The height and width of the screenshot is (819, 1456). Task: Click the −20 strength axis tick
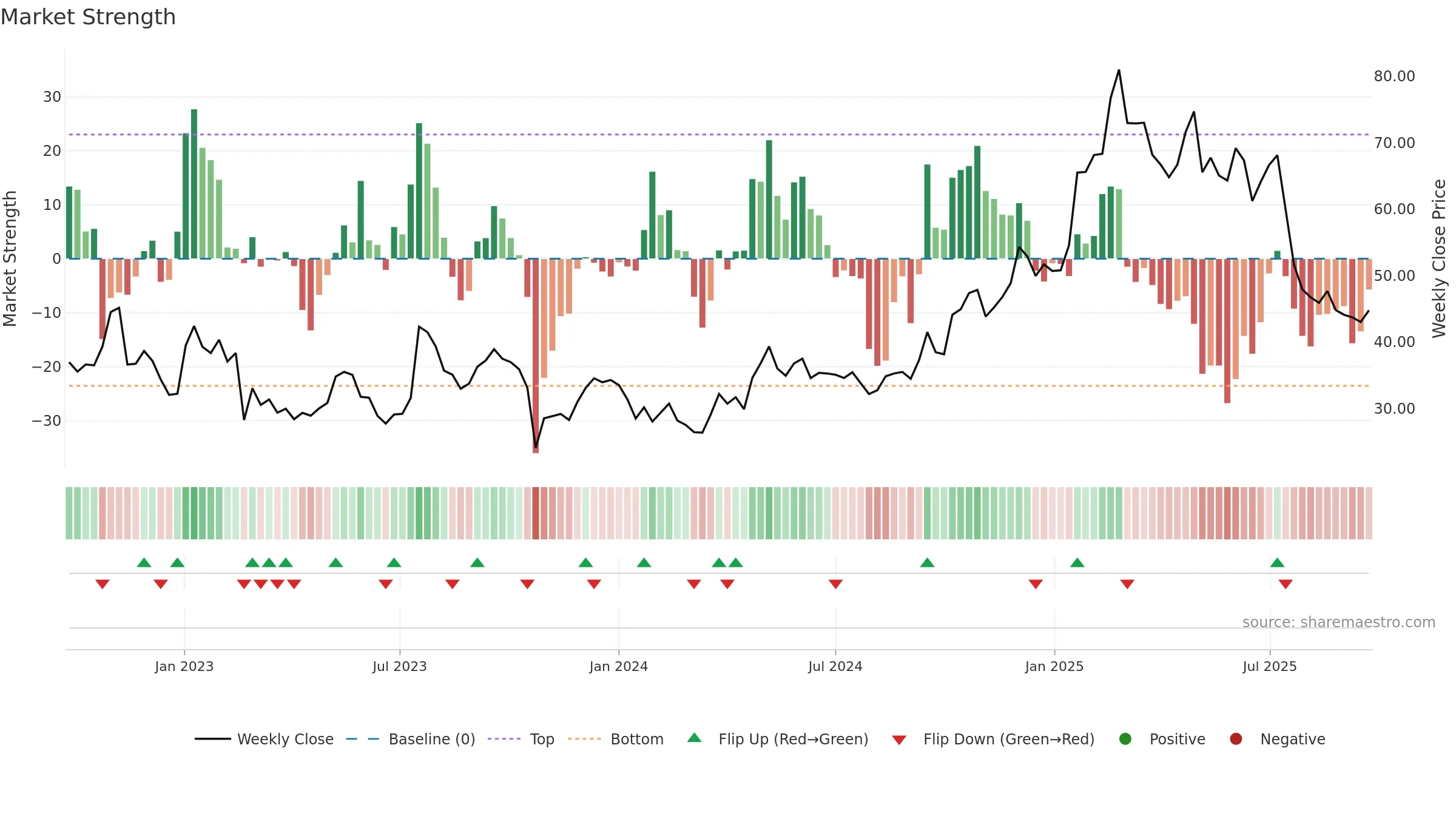47,366
